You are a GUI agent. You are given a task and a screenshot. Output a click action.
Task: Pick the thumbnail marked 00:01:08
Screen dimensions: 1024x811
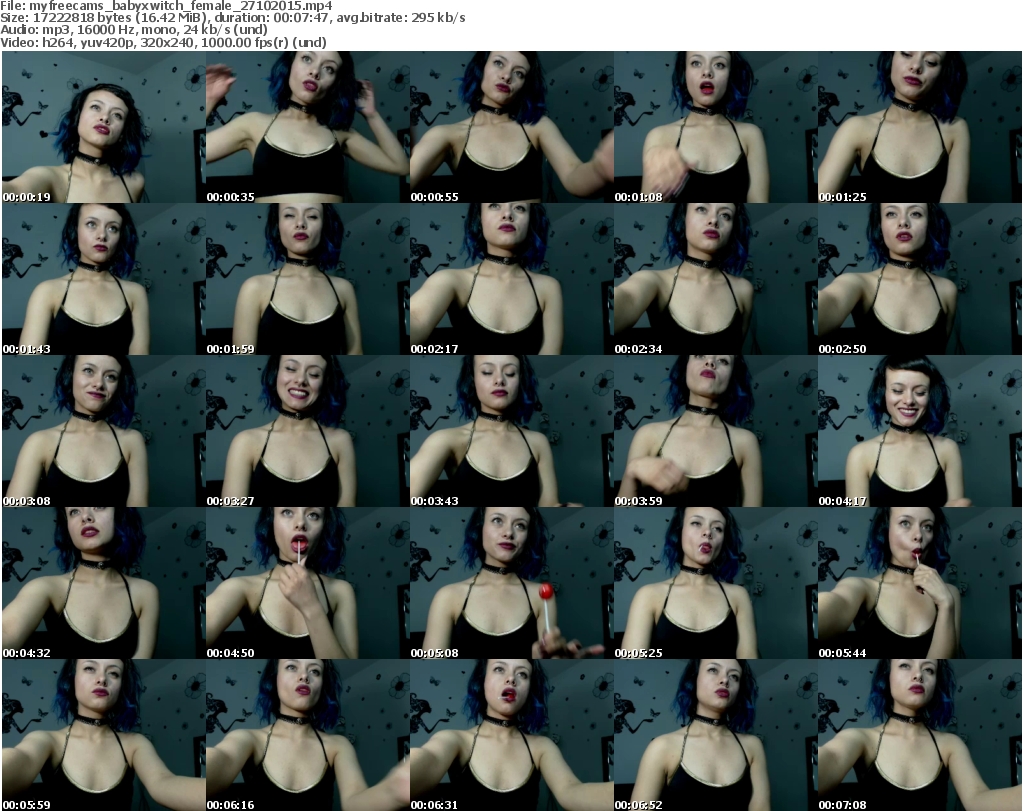[x=716, y=127]
